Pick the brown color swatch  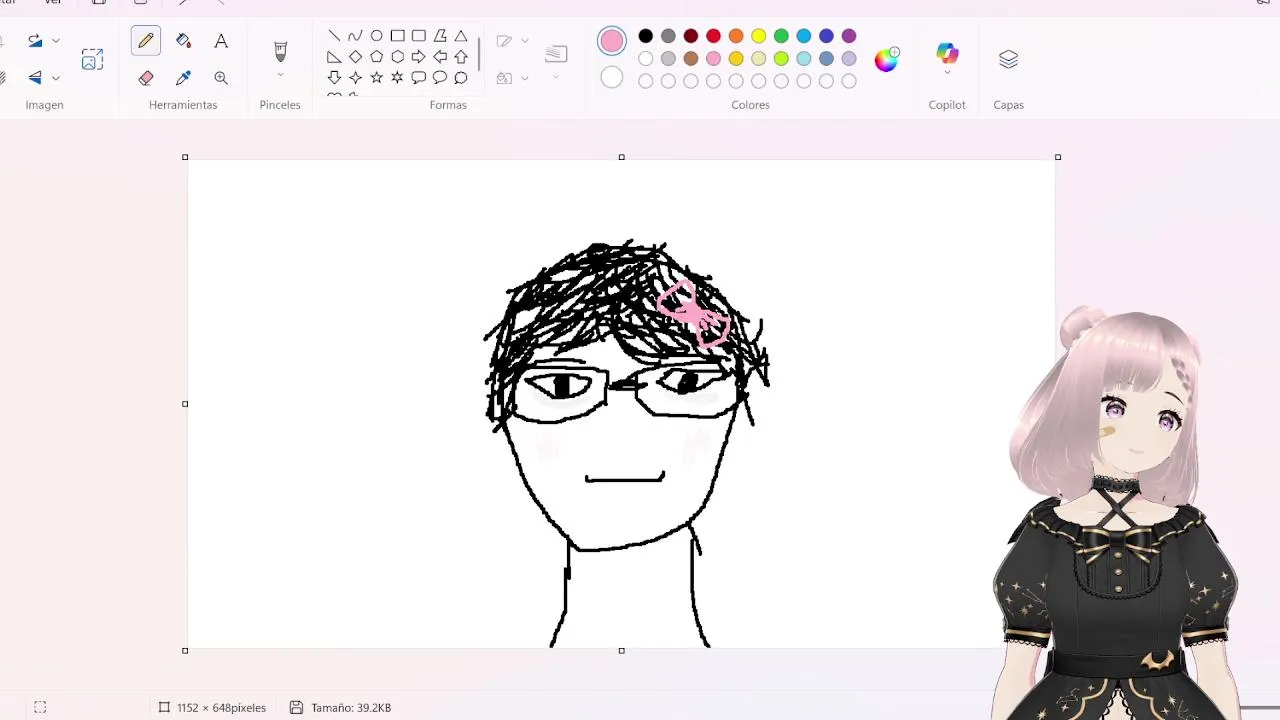tap(691, 58)
